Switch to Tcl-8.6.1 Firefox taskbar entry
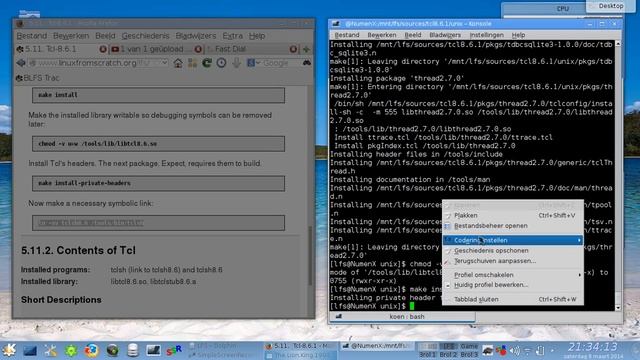Viewport: 640px width, 360px height. coord(300,346)
